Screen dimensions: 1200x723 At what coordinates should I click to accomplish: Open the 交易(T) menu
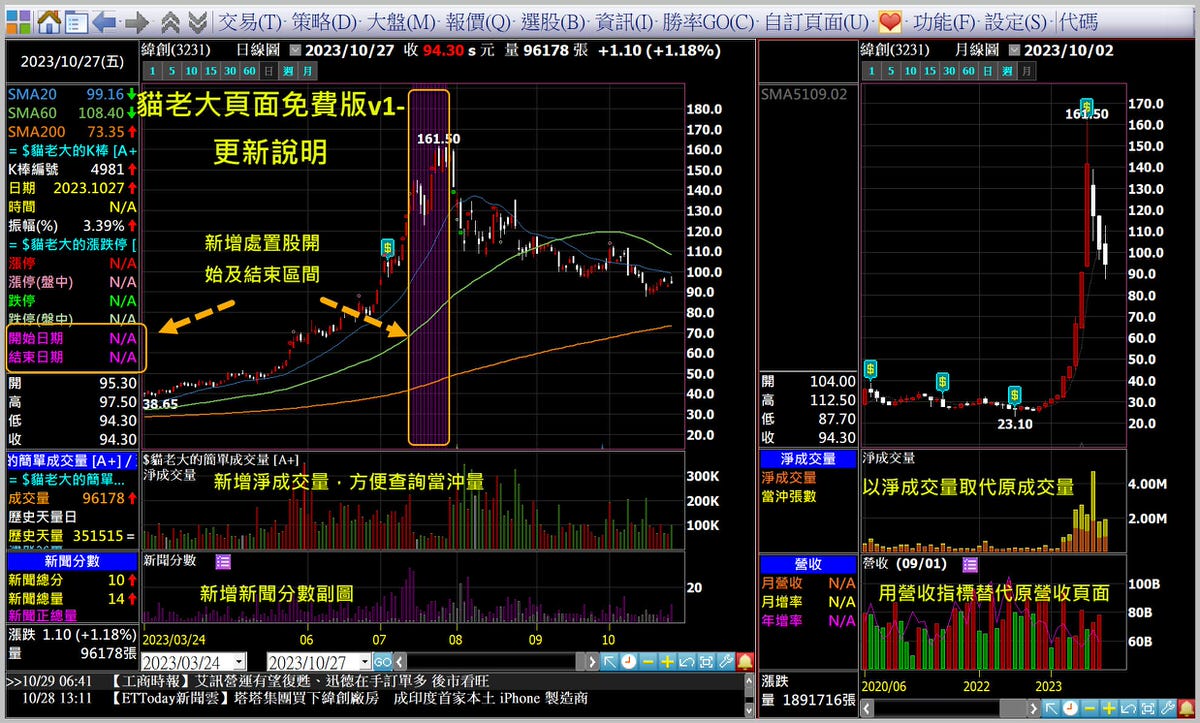(x=249, y=21)
